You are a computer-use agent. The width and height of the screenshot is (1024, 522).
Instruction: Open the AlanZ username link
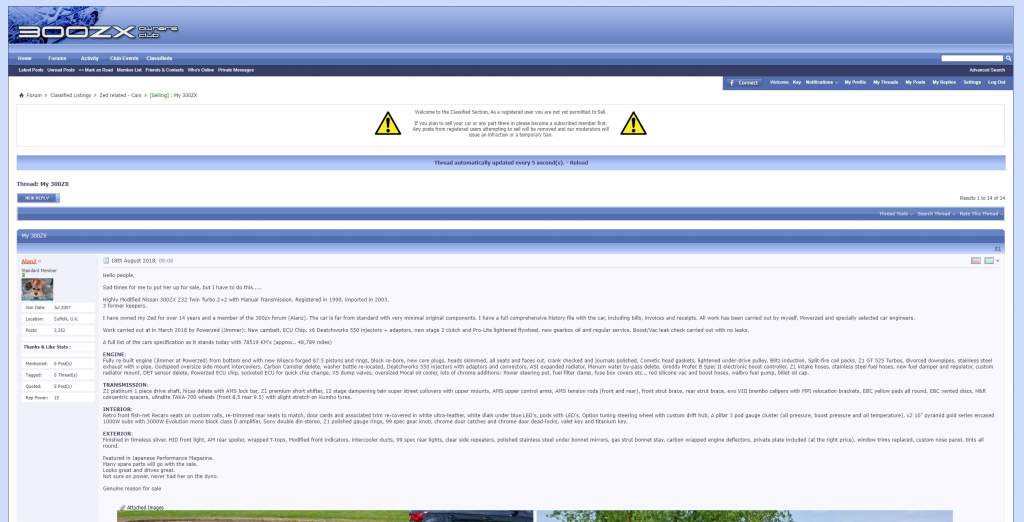tap(29, 260)
